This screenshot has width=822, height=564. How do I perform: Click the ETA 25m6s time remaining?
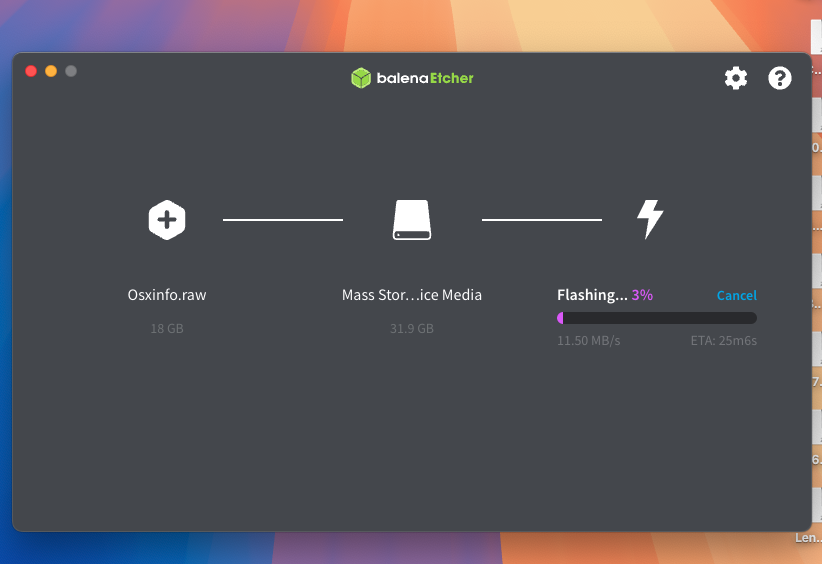723,341
